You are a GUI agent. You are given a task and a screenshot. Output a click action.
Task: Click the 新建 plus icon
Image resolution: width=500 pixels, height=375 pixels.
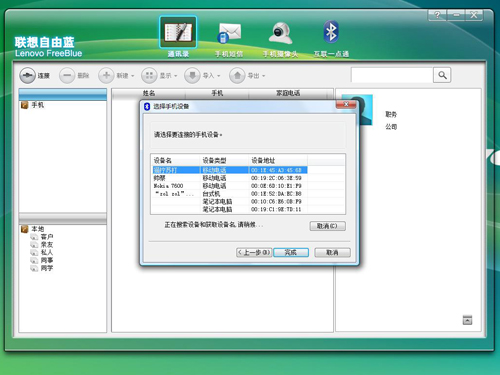coord(106,75)
